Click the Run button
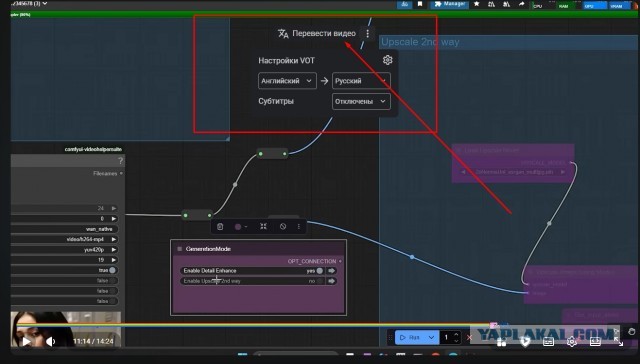Screen dimensions: 640x364 pos(410,337)
